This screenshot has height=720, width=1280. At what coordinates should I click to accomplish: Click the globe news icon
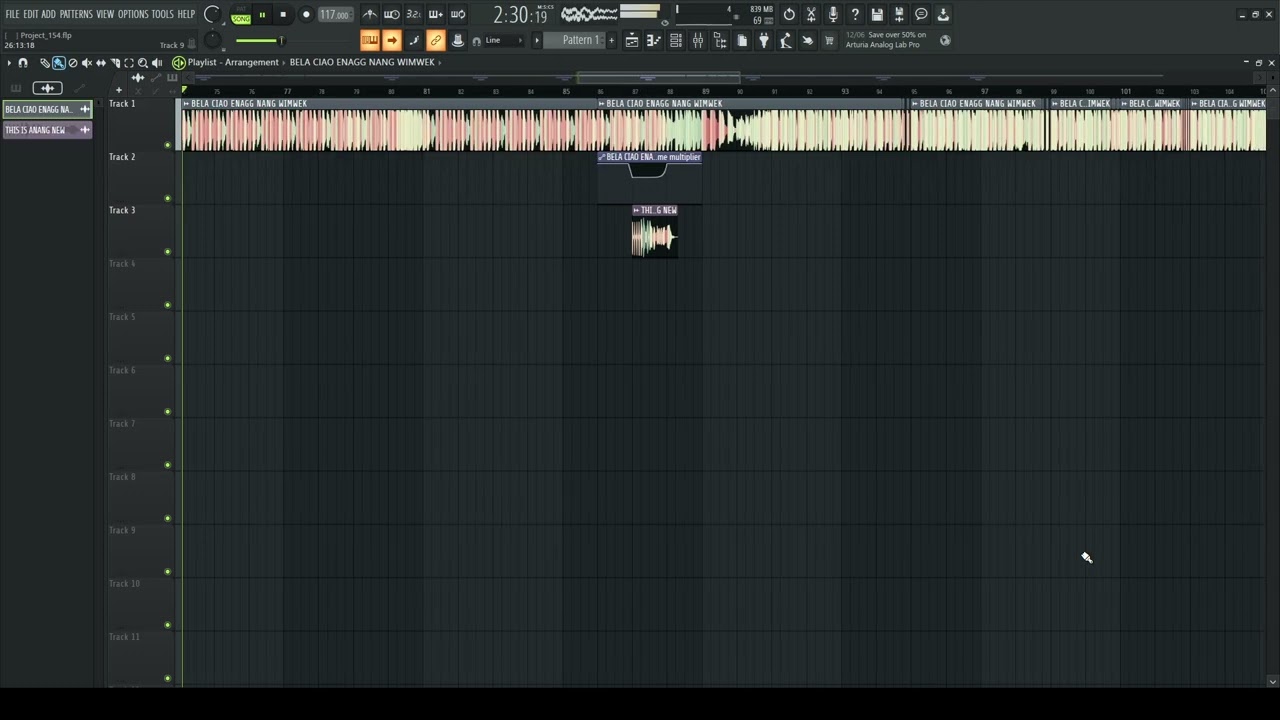click(x=945, y=41)
